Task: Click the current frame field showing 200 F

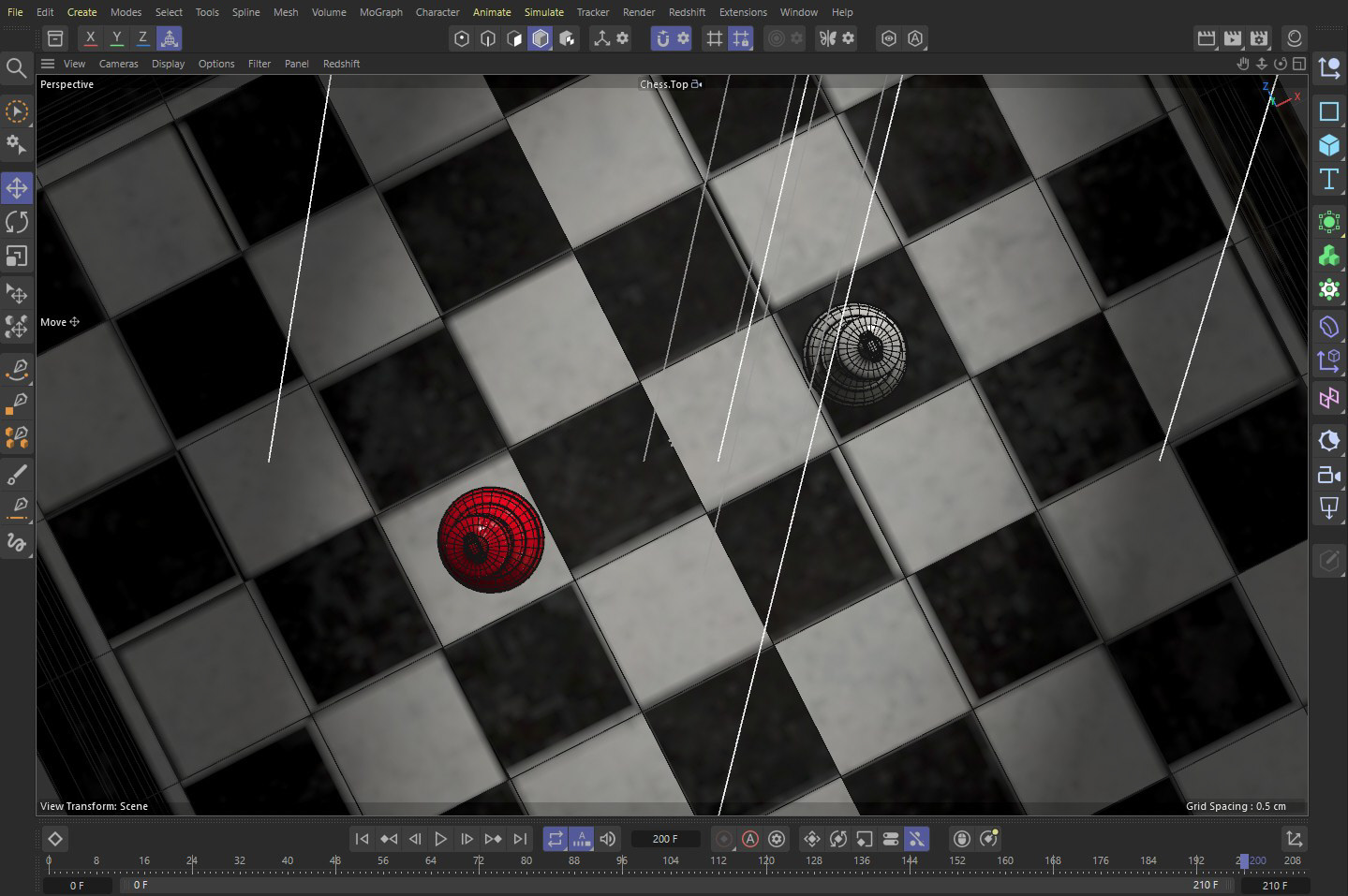Action: (x=665, y=839)
